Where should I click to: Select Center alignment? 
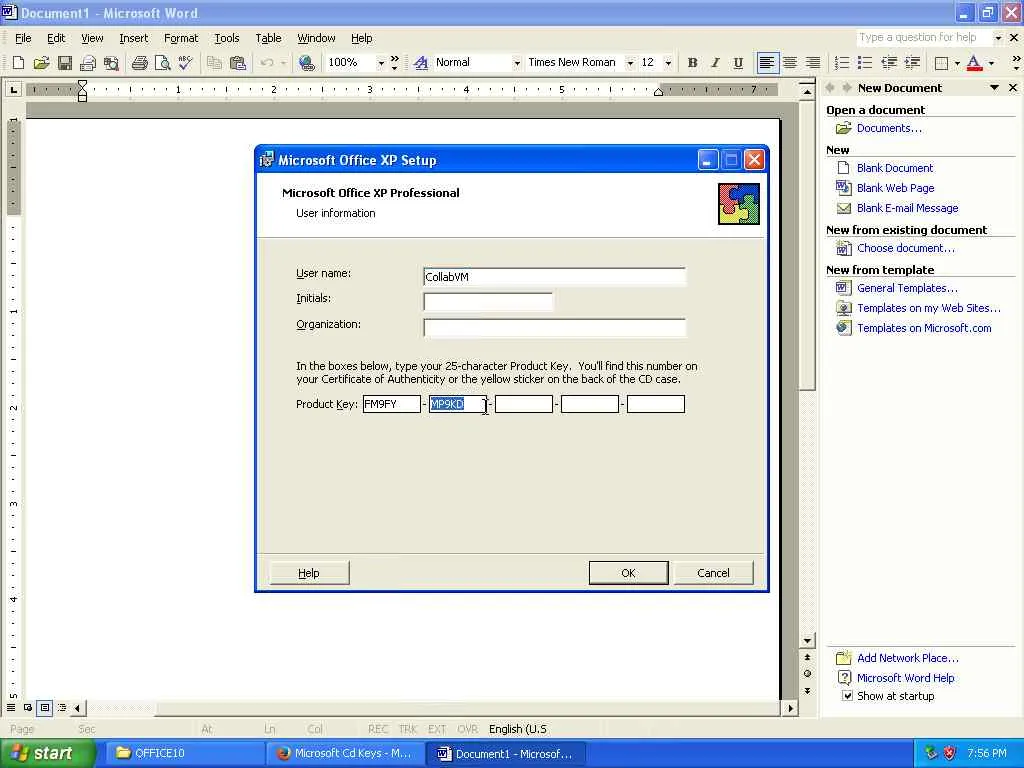click(x=790, y=63)
